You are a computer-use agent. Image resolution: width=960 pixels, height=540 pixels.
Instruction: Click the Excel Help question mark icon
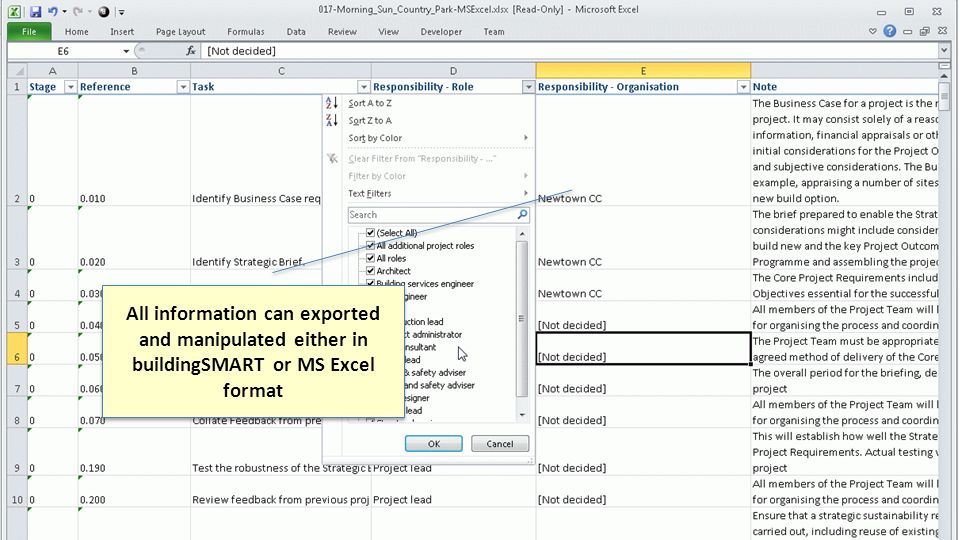tap(890, 31)
